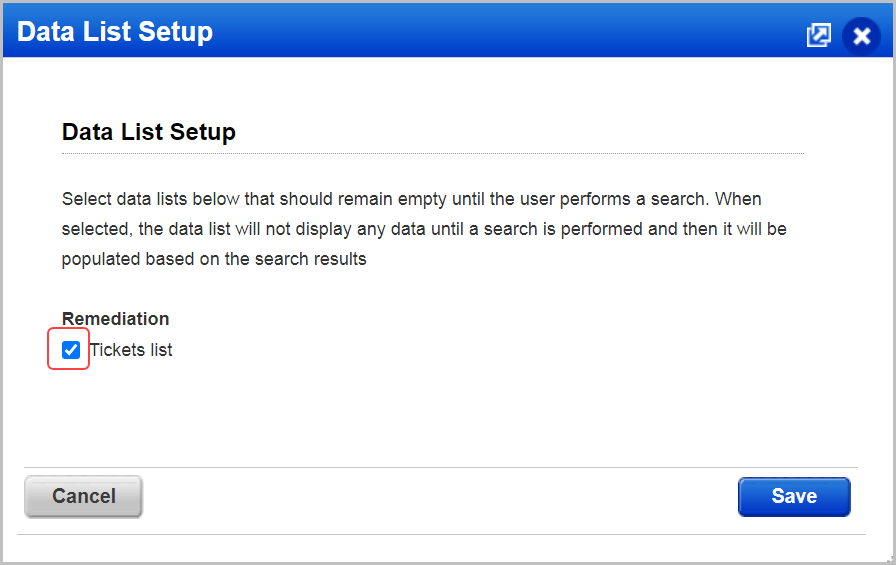Save the data list setup
This screenshot has width=896, height=565.
(794, 496)
